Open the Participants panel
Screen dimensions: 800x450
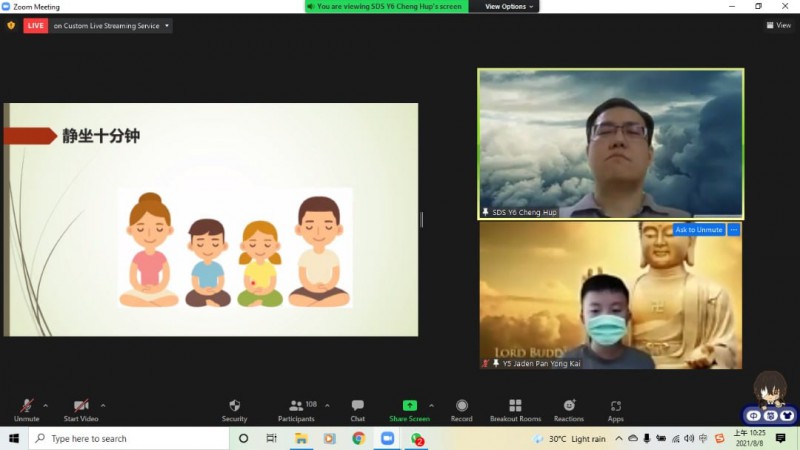click(296, 409)
